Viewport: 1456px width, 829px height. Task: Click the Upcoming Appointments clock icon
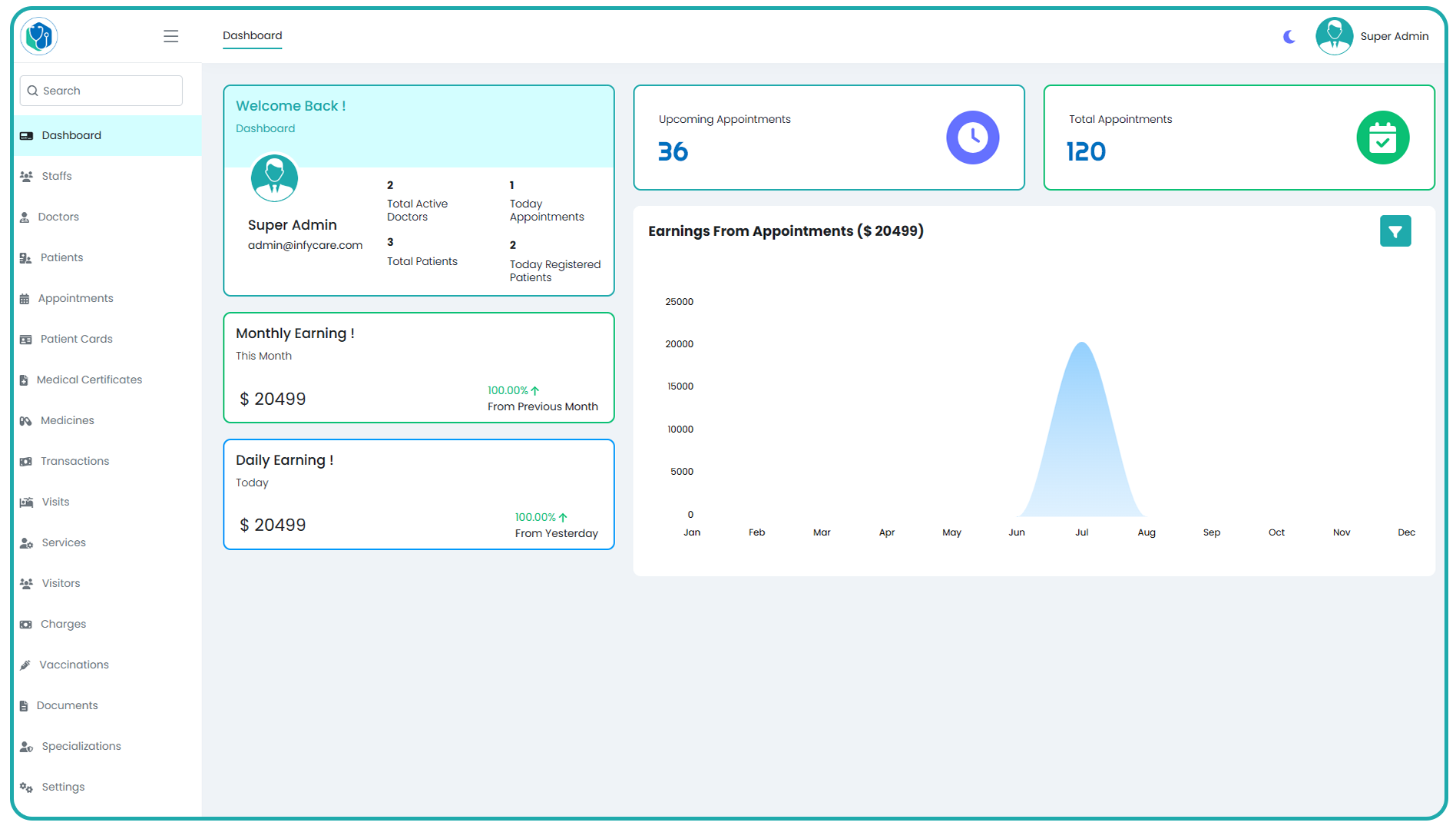click(972, 138)
